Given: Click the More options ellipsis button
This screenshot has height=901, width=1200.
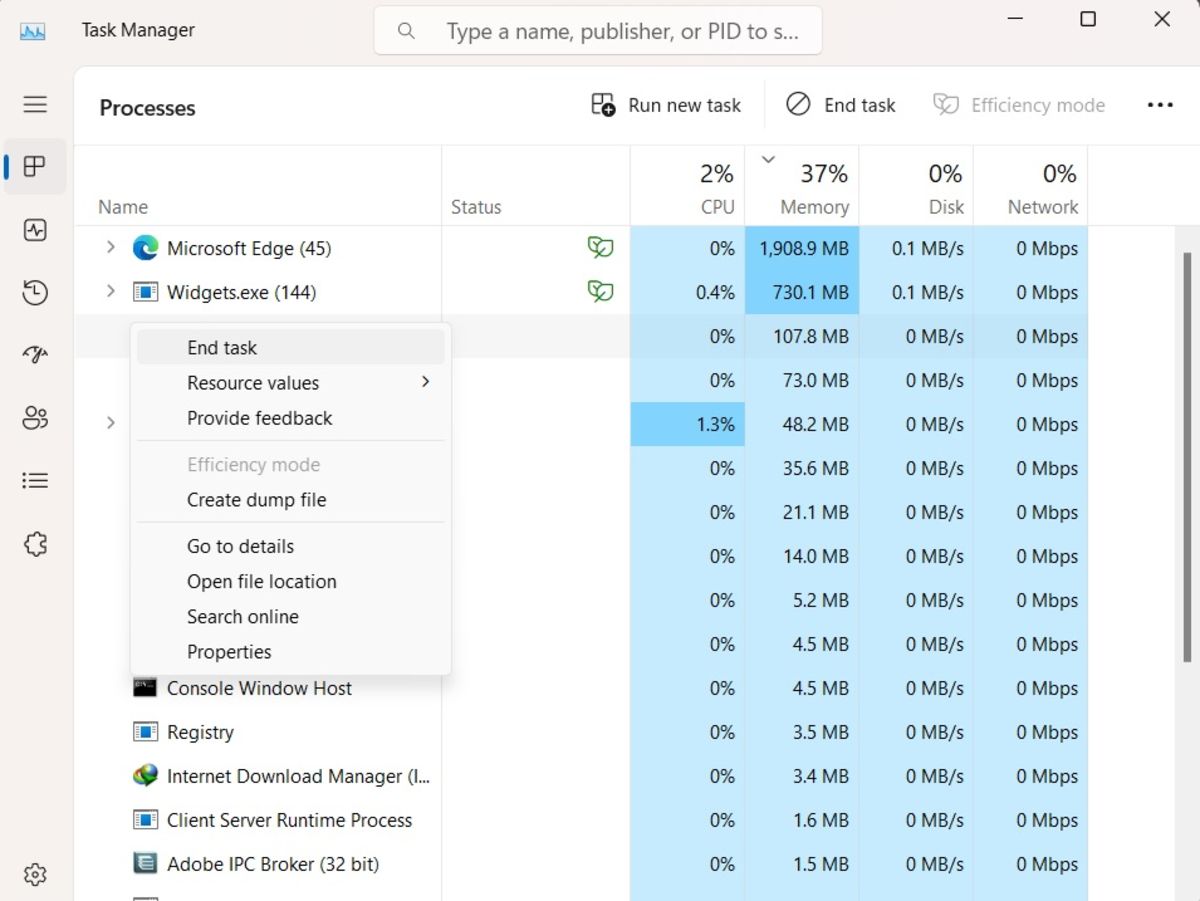Looking at the screenshot, I should point(1160,105).
